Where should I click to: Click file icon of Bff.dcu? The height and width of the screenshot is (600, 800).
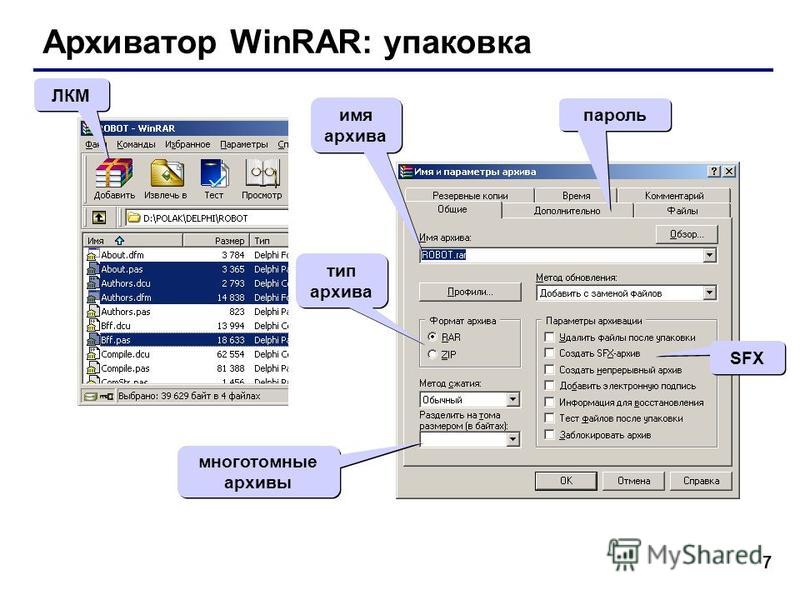pyautogui.click(x=92, y=326)
